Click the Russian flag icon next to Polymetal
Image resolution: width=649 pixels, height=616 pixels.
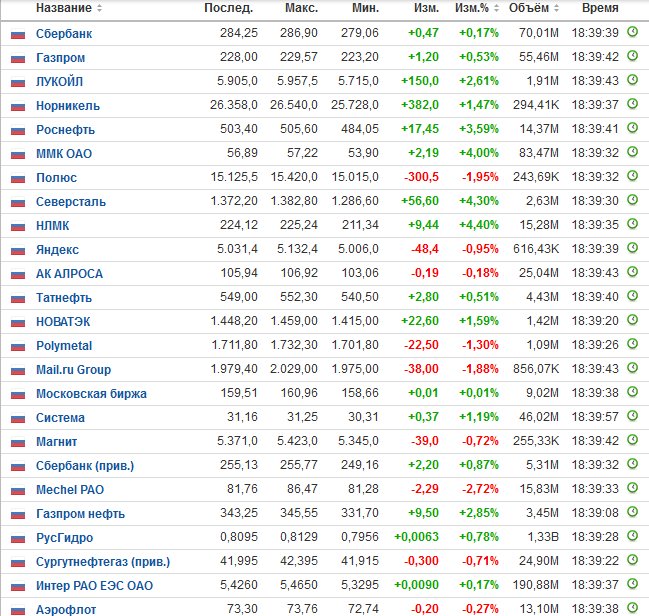[18, 347]
